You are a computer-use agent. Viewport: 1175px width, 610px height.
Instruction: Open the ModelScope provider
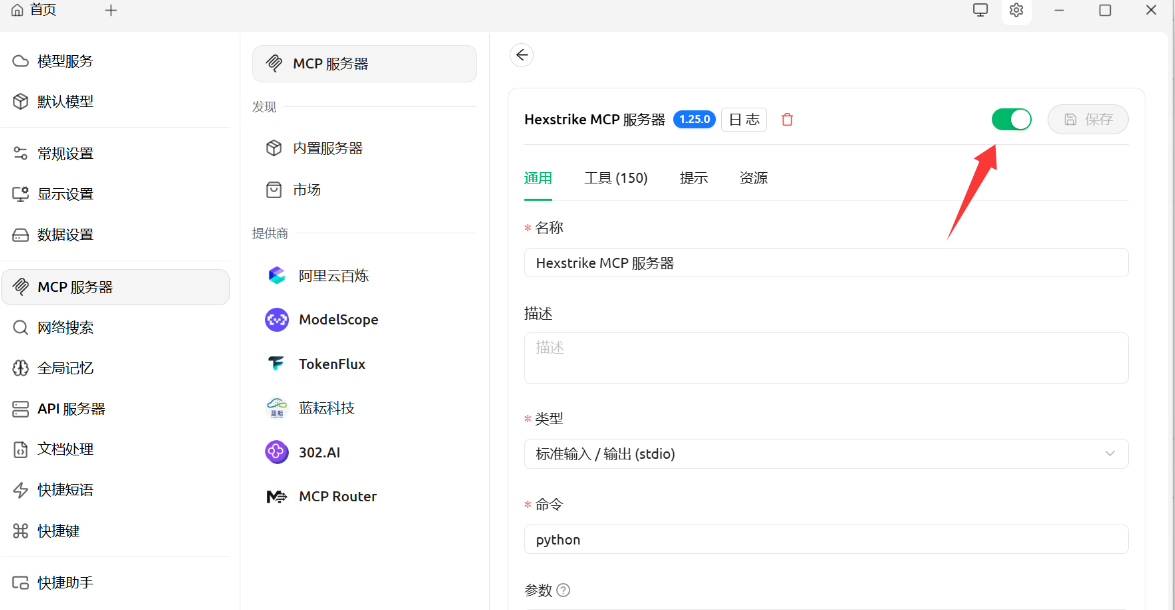tap(337, 320)
